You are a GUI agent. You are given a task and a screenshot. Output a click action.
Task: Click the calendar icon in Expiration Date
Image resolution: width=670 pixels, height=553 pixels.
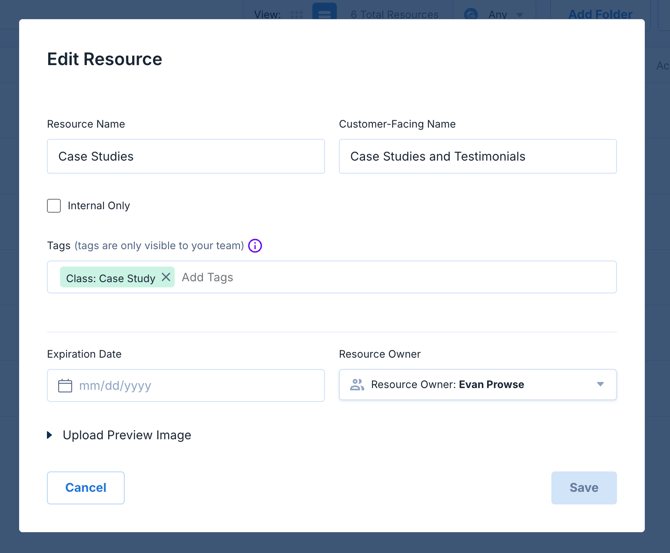click(x=65, y=386)
